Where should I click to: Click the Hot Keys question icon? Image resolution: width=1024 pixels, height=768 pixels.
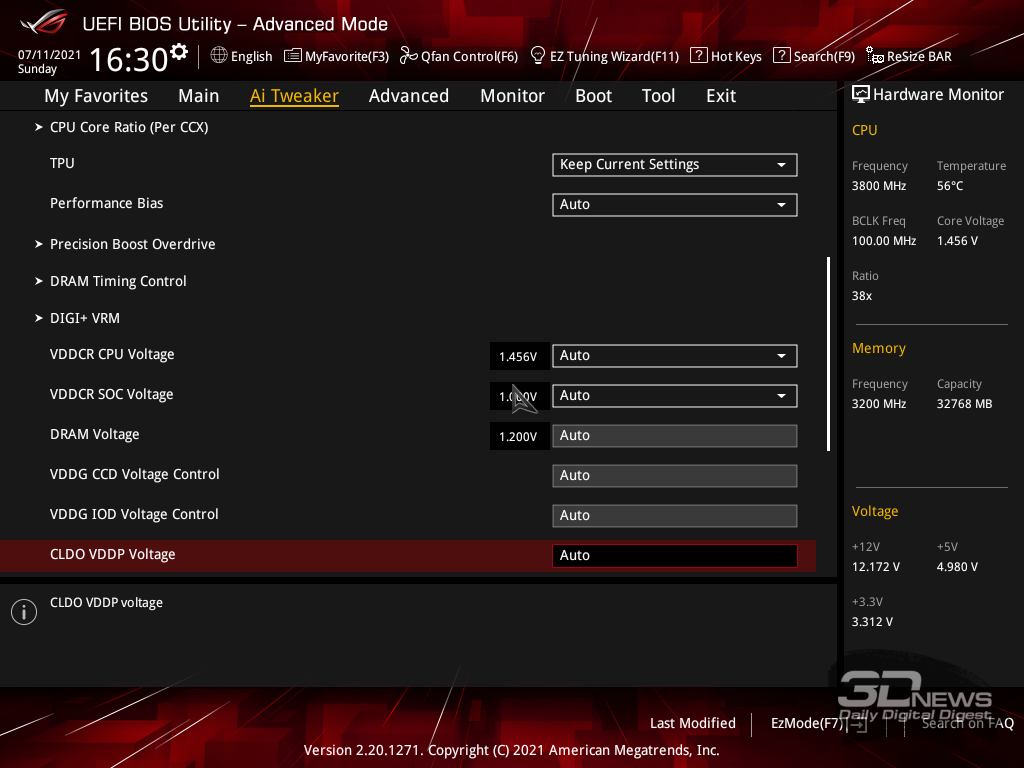point(699,56)
